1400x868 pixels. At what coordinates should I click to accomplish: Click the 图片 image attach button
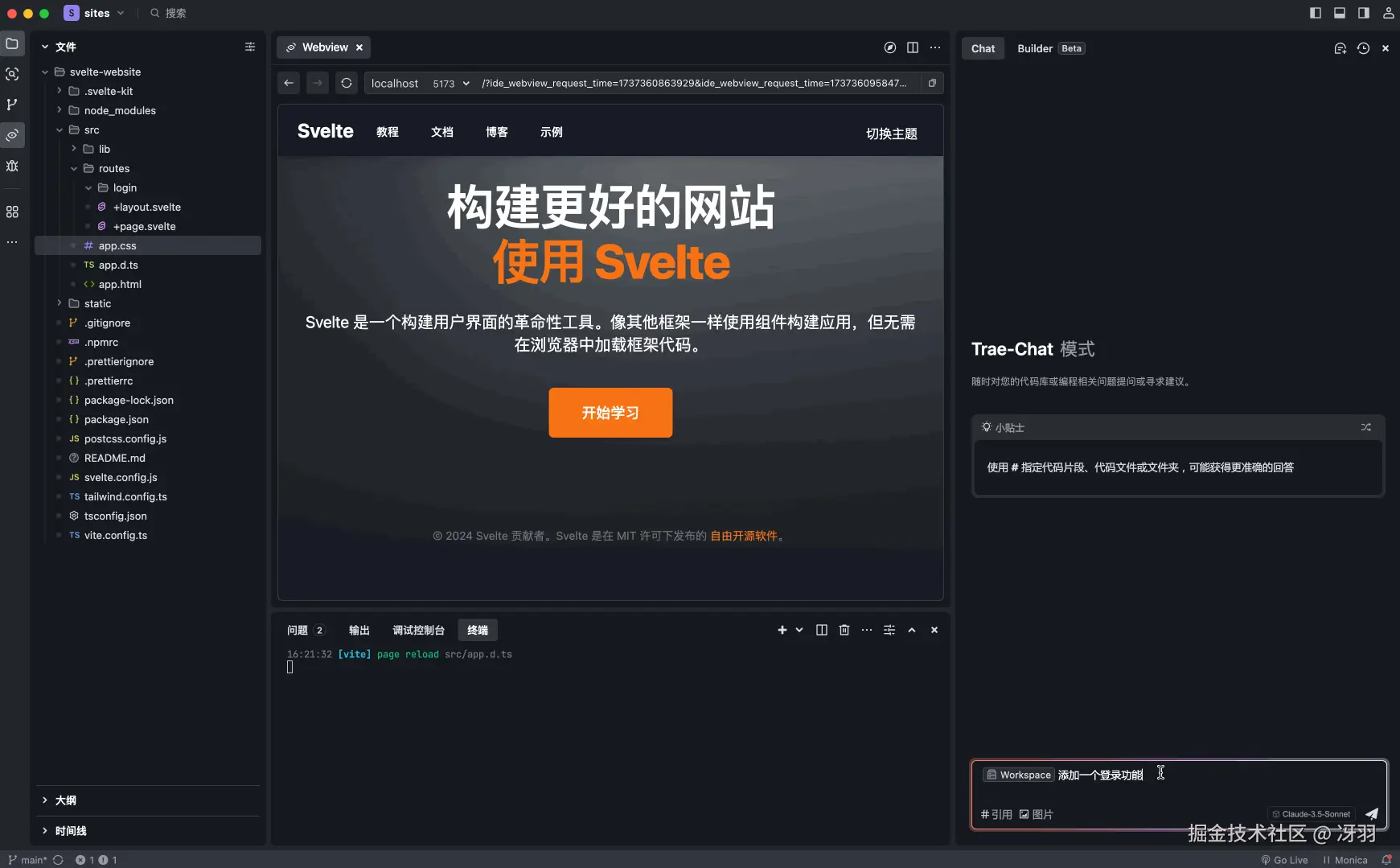[x=1037, y=814]
